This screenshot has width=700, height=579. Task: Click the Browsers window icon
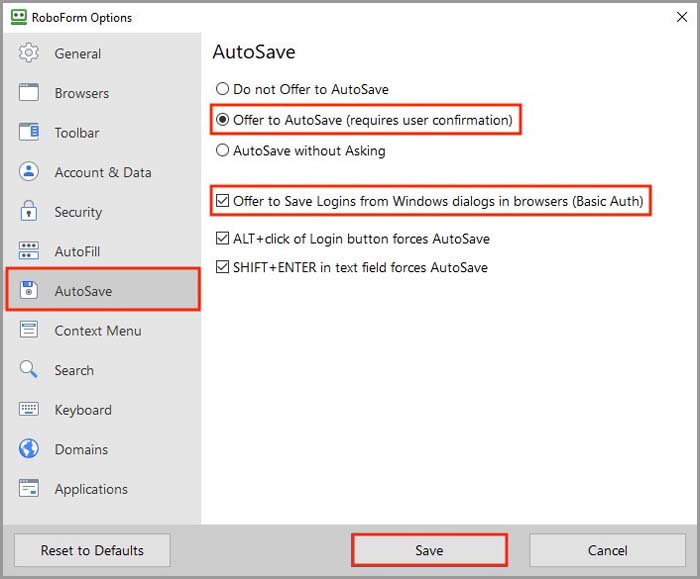click(x=29, y=93)
